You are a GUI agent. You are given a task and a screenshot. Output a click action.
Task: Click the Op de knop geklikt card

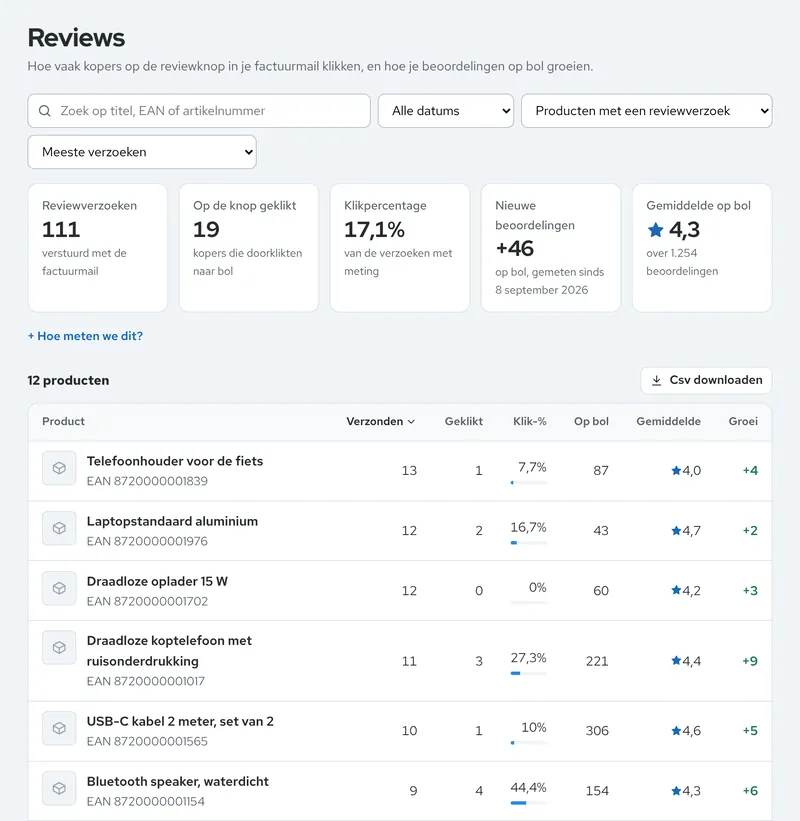(249, 248)
